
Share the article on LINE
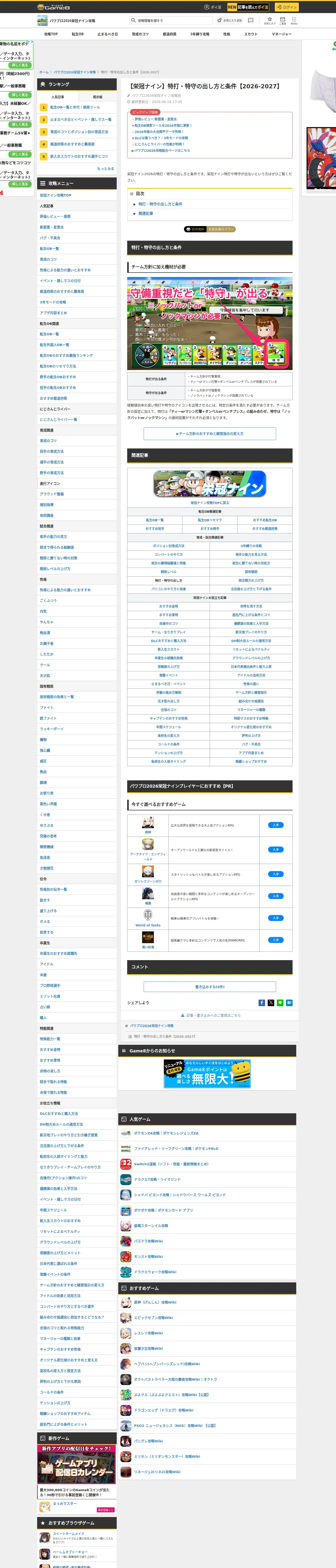pos(280,1002)
